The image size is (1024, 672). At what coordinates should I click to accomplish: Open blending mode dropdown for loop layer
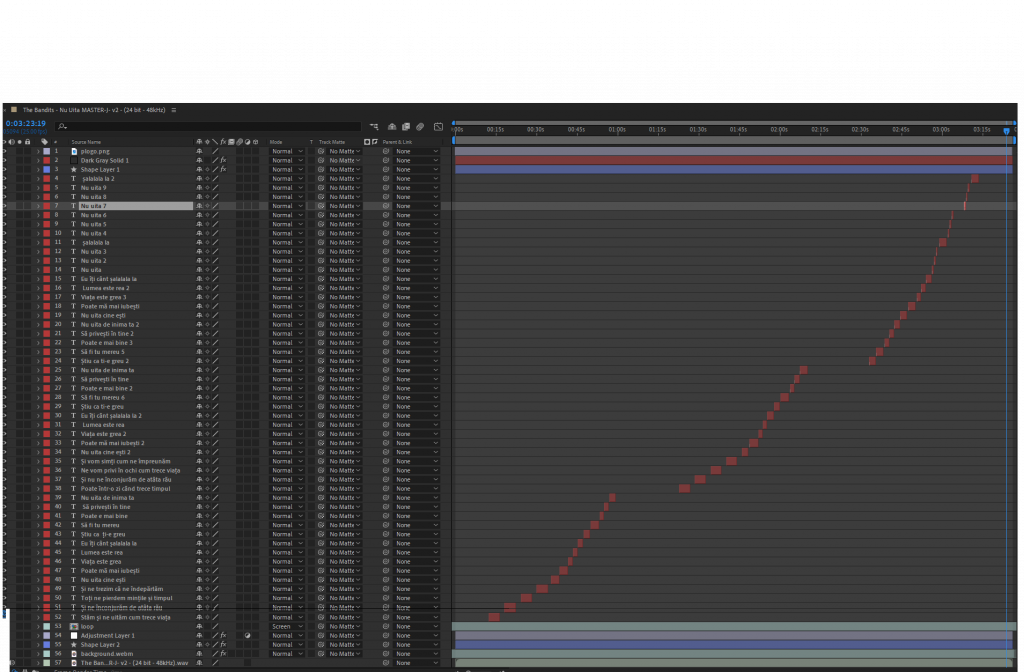point(288,626)
